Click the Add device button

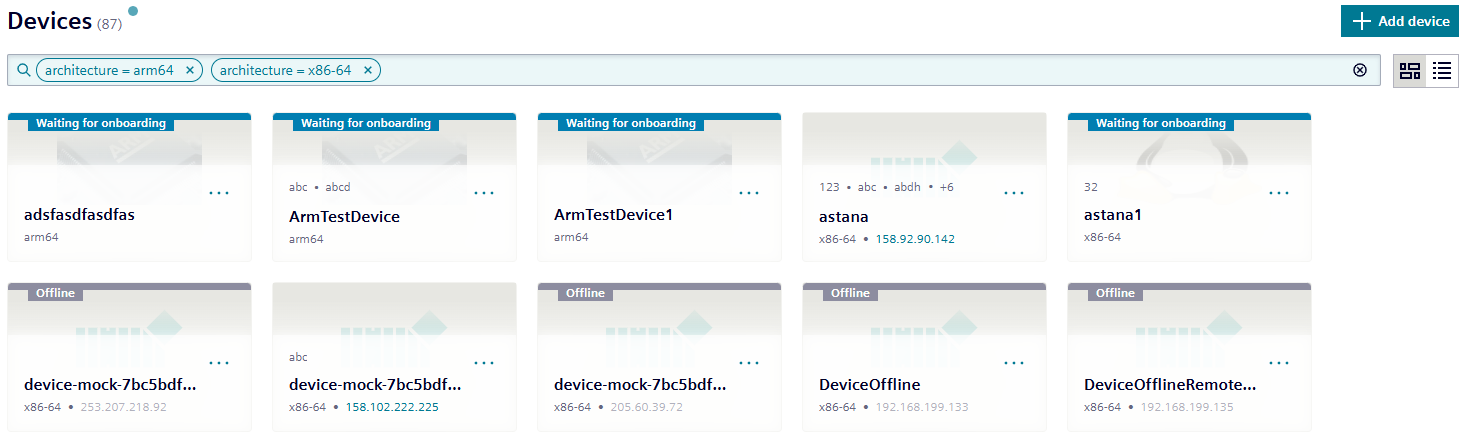pyautogui.click(x=1399, y=21)
